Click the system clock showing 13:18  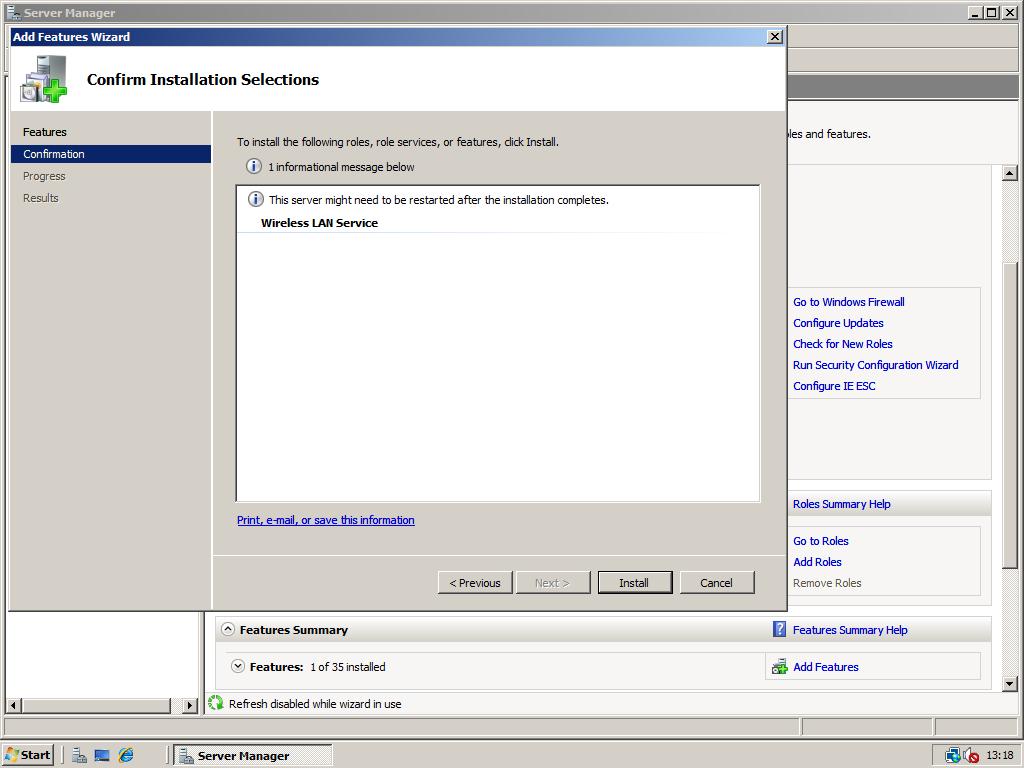[1000, 756]
